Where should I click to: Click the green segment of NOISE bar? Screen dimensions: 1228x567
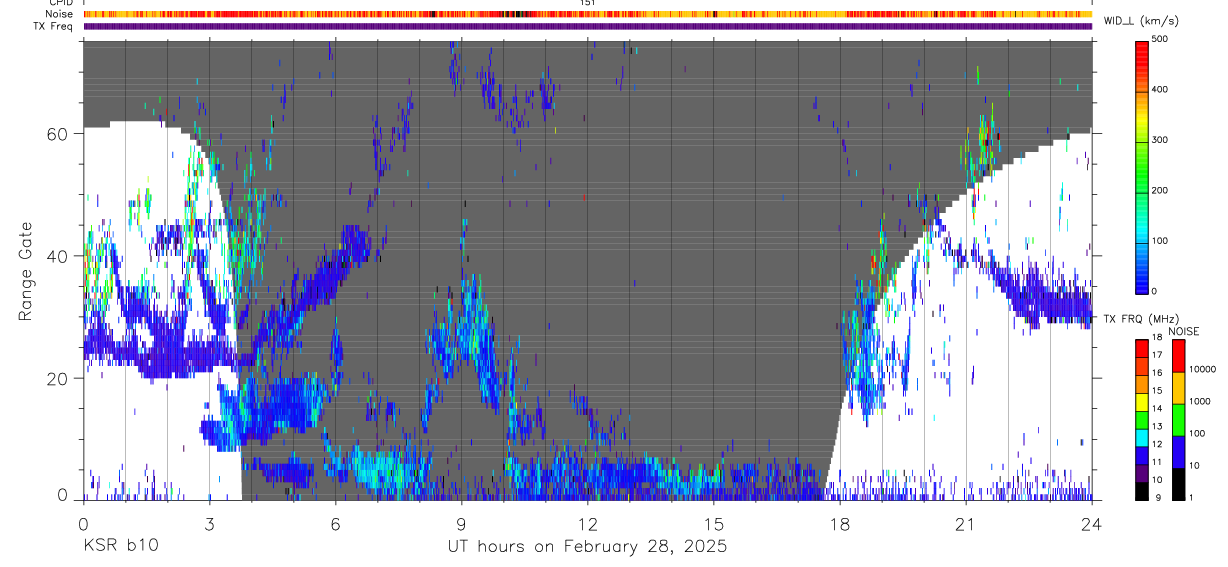(1178, 420)
